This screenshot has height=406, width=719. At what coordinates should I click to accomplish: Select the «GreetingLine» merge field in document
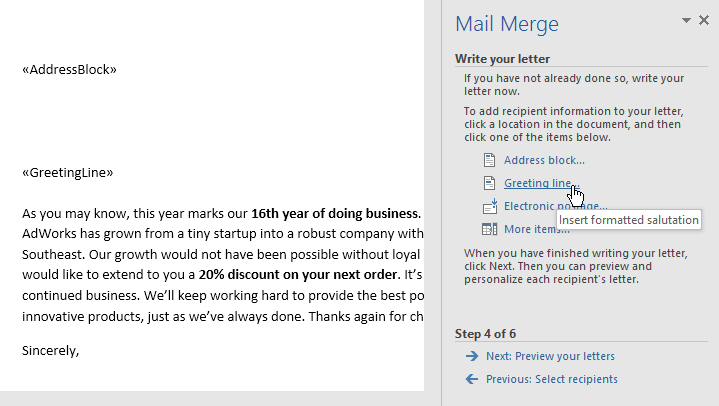67,172
